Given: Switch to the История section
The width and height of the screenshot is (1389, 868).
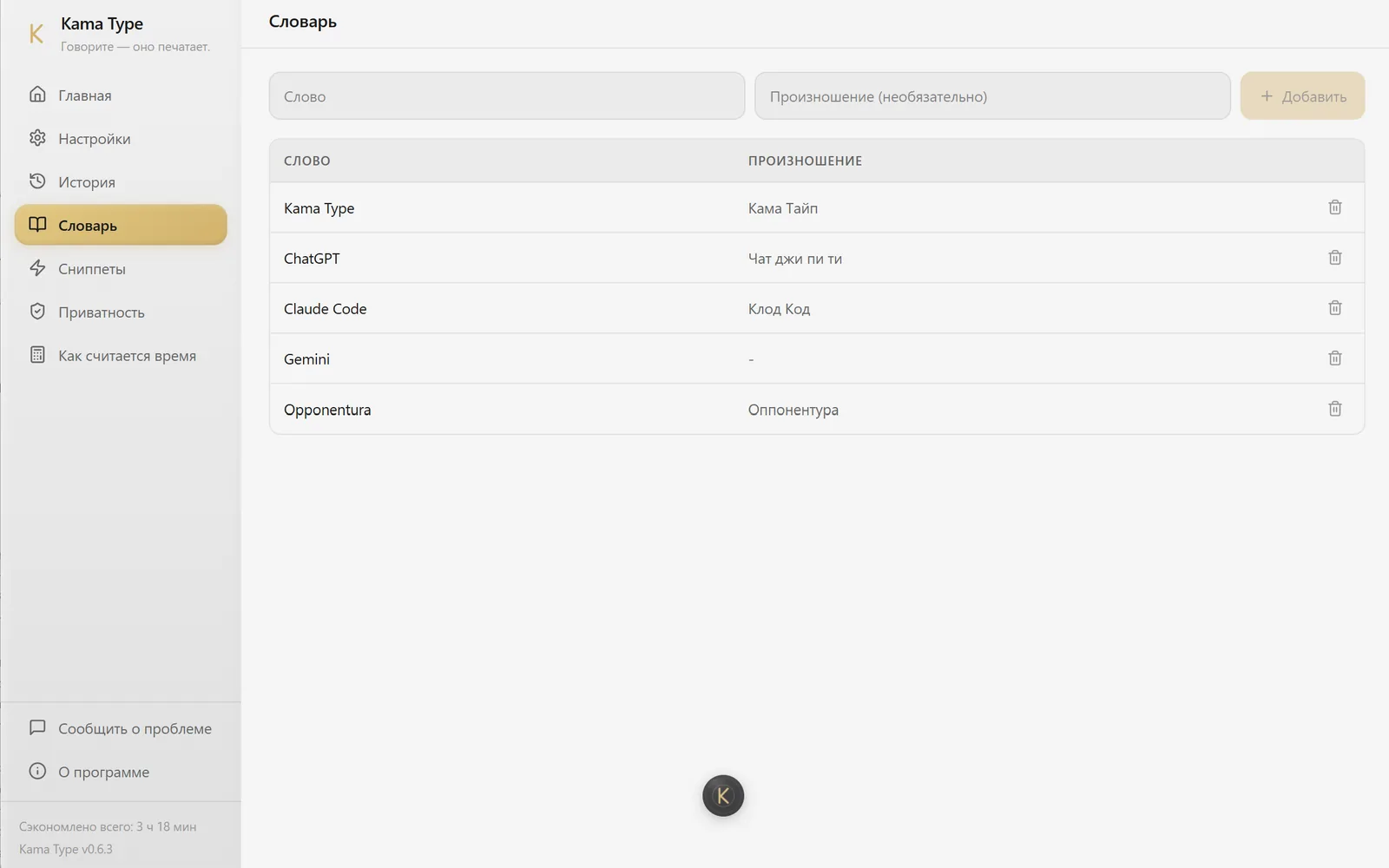Looking at the screenshot, I should click(x=121, y=182).
